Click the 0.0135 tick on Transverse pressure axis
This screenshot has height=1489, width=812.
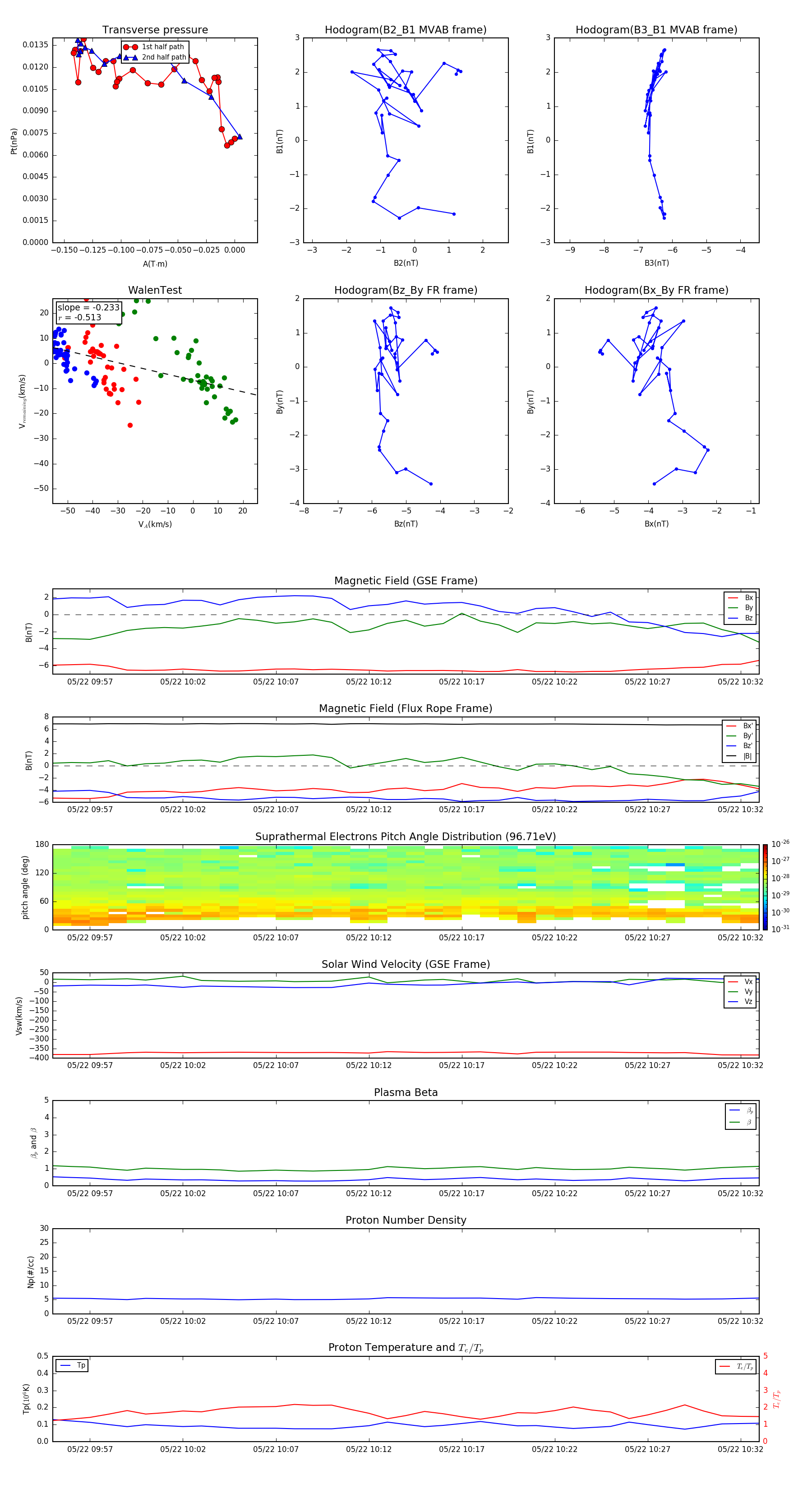pyautogui.click(x=36, y=45)
